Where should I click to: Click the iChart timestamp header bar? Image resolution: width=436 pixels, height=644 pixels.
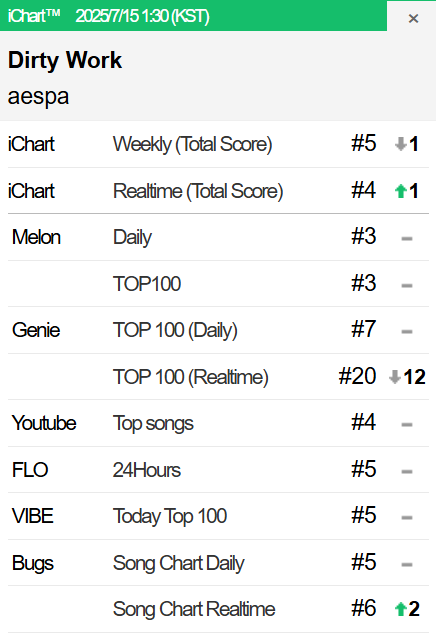coord(193,16)
